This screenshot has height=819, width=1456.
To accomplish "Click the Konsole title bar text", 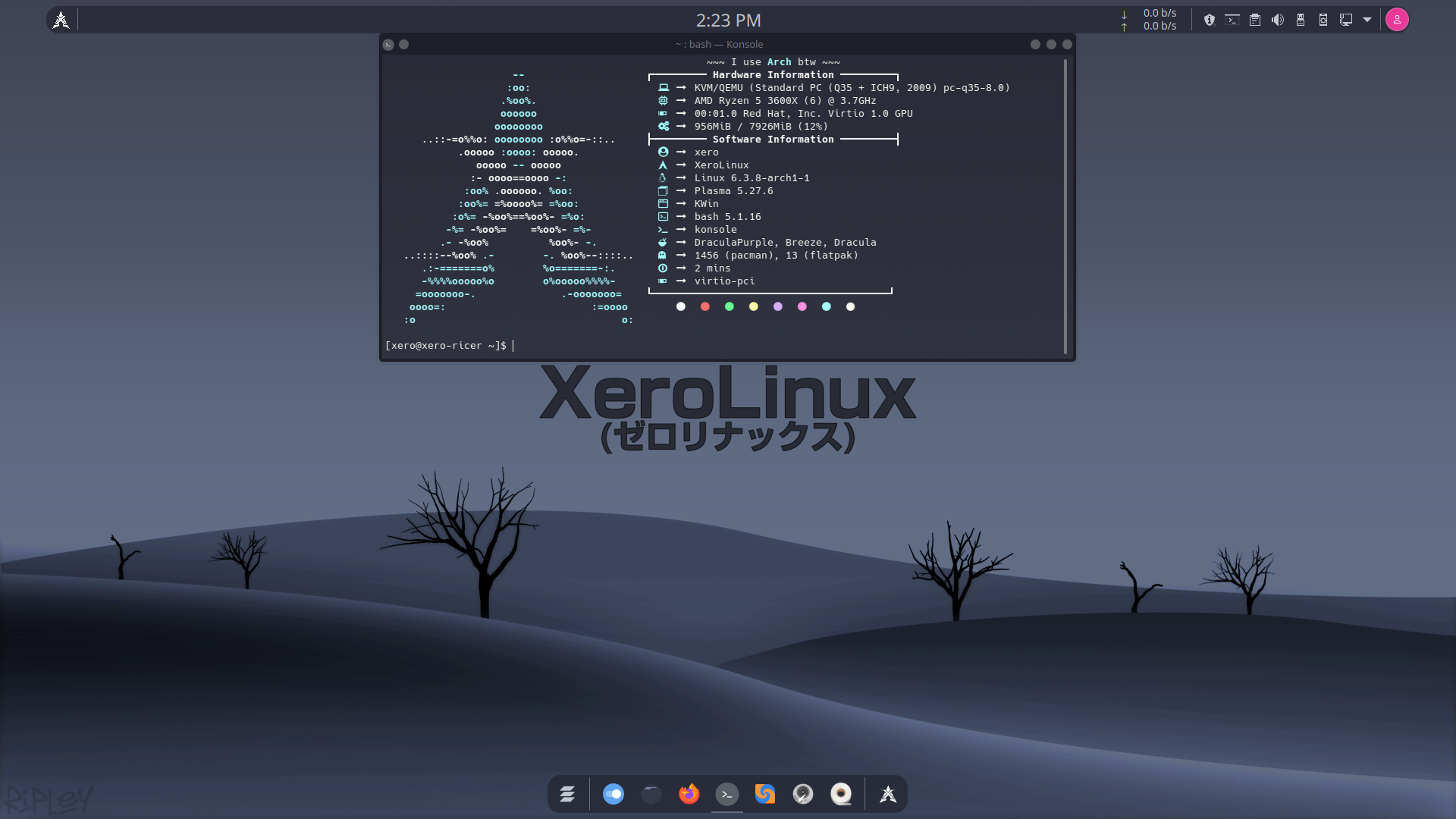I will coord(719,45).
